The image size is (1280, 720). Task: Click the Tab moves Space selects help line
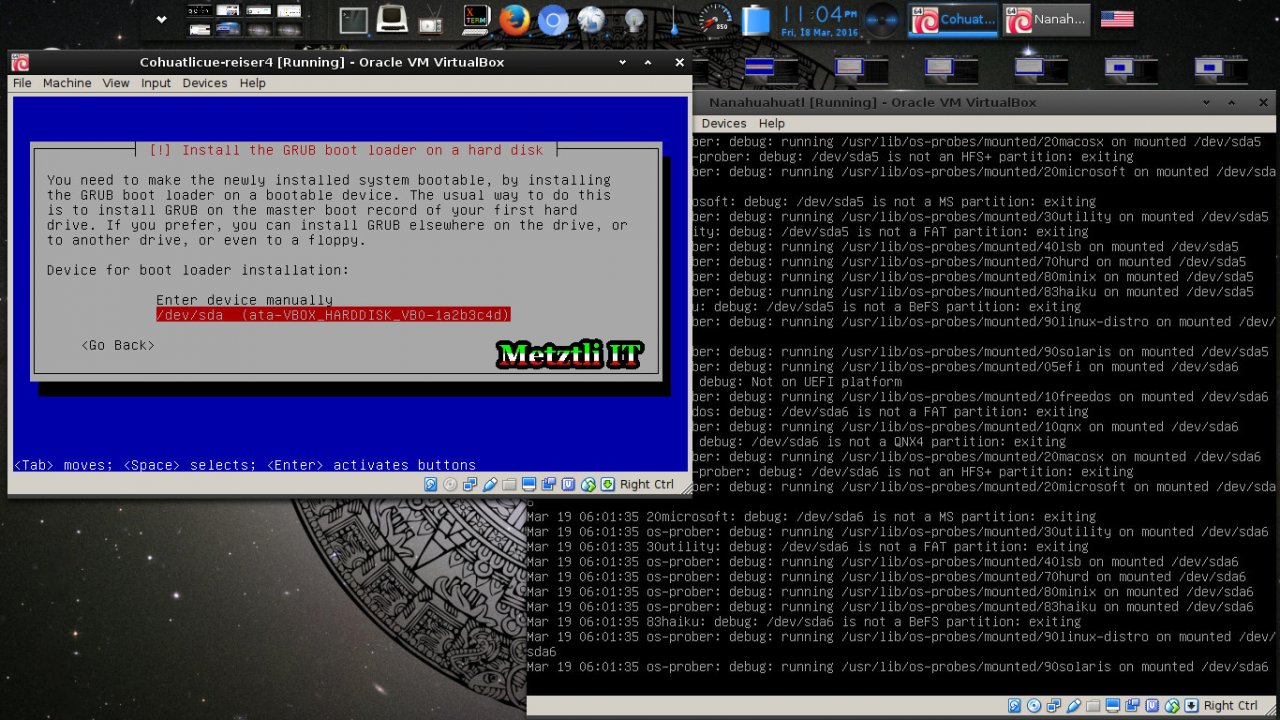pos(245,465)
